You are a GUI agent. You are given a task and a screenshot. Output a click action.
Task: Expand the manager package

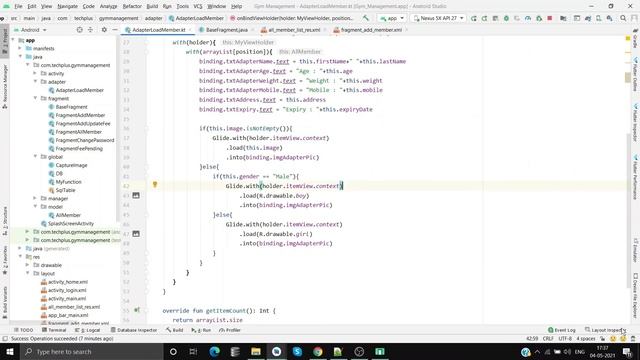pyautogui.click(x=36, y=198)
